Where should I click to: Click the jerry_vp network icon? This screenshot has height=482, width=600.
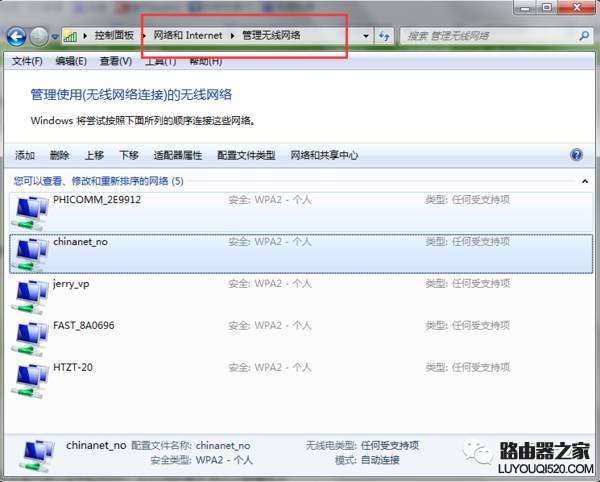pos(30,296)
